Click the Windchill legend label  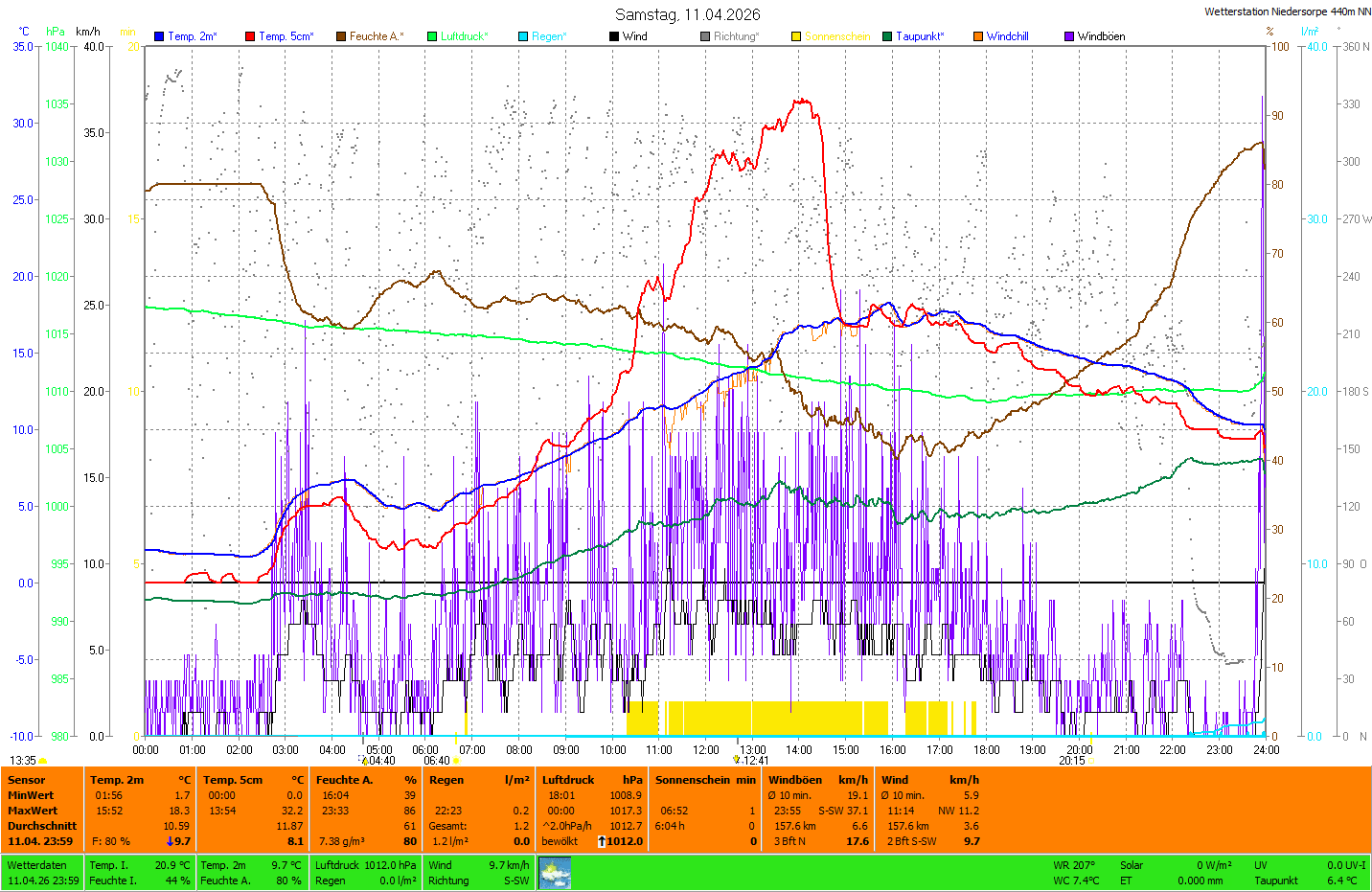coord(1007,36)
